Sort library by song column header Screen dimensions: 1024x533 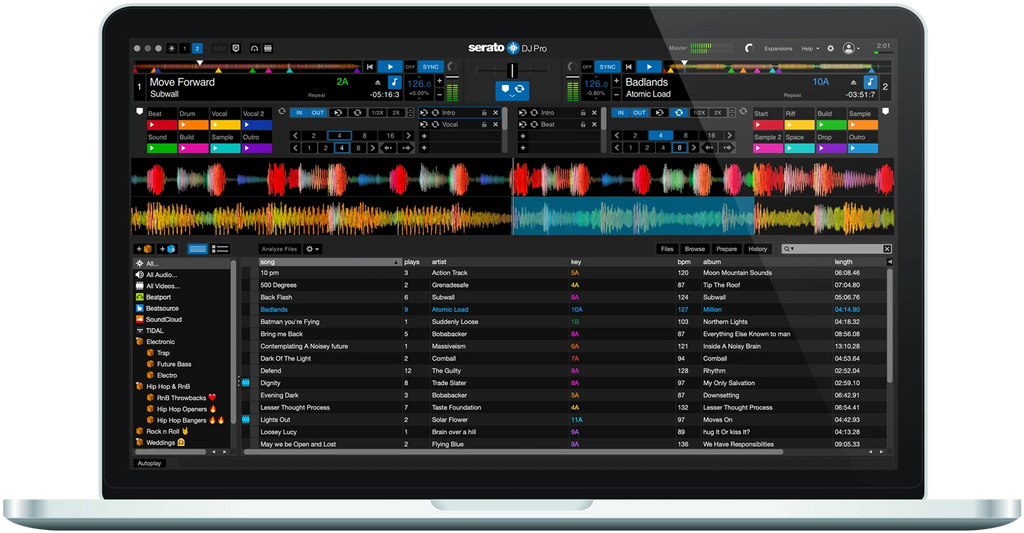tap(330, 262)
